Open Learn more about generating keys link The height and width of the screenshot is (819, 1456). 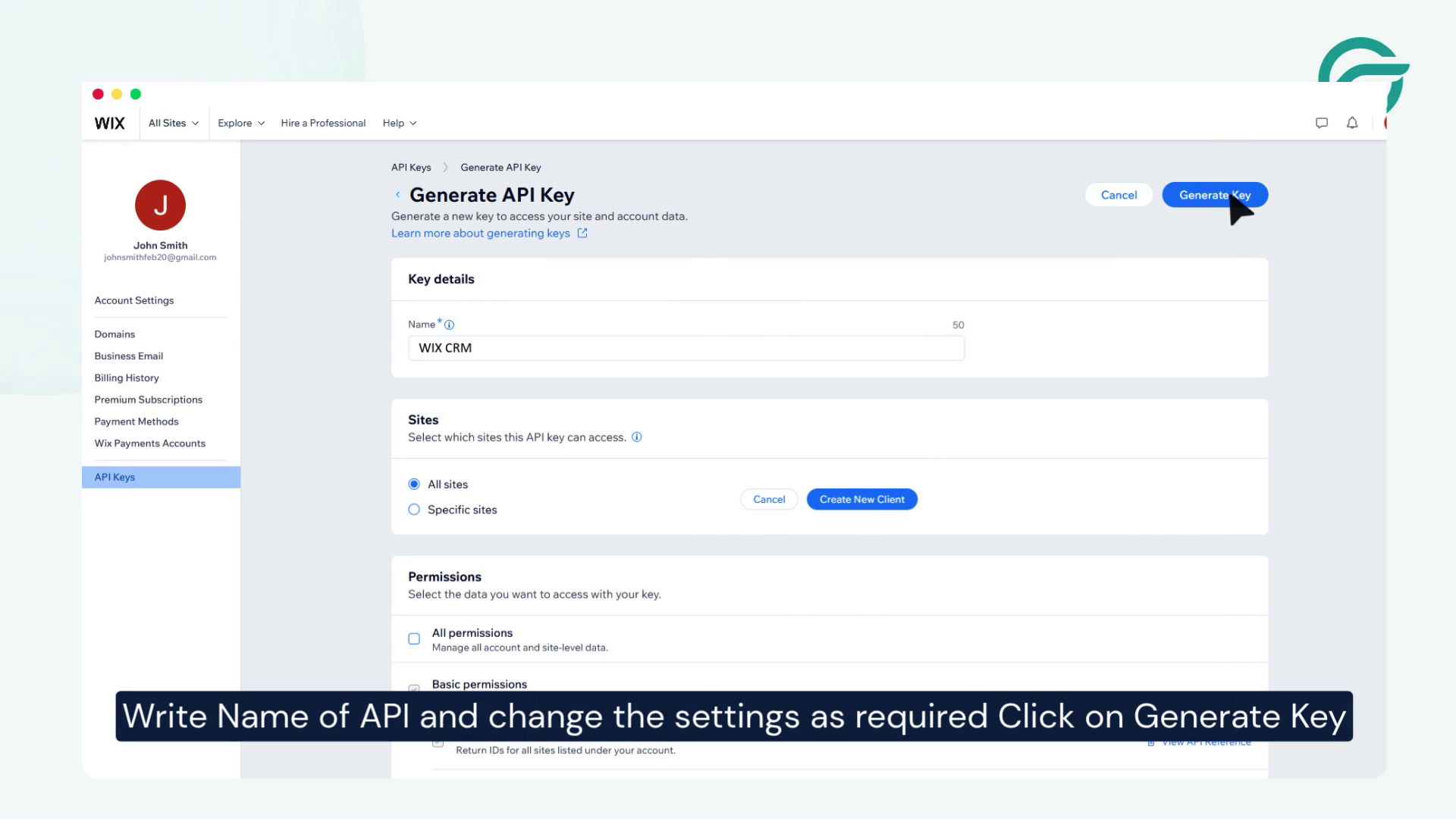(481, 233)
